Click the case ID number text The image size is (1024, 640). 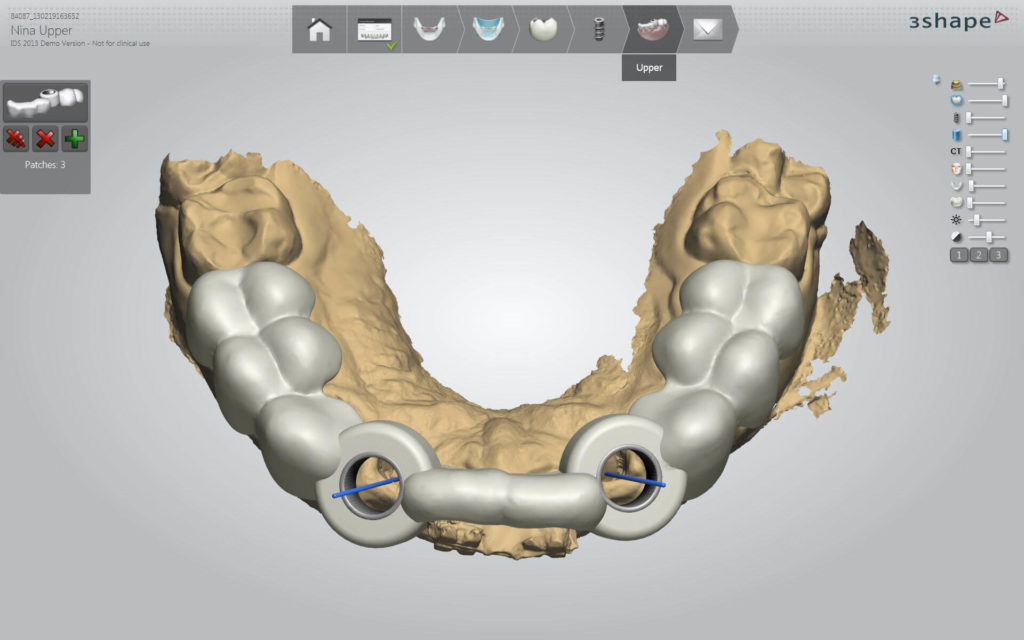[x=44, y=16]
